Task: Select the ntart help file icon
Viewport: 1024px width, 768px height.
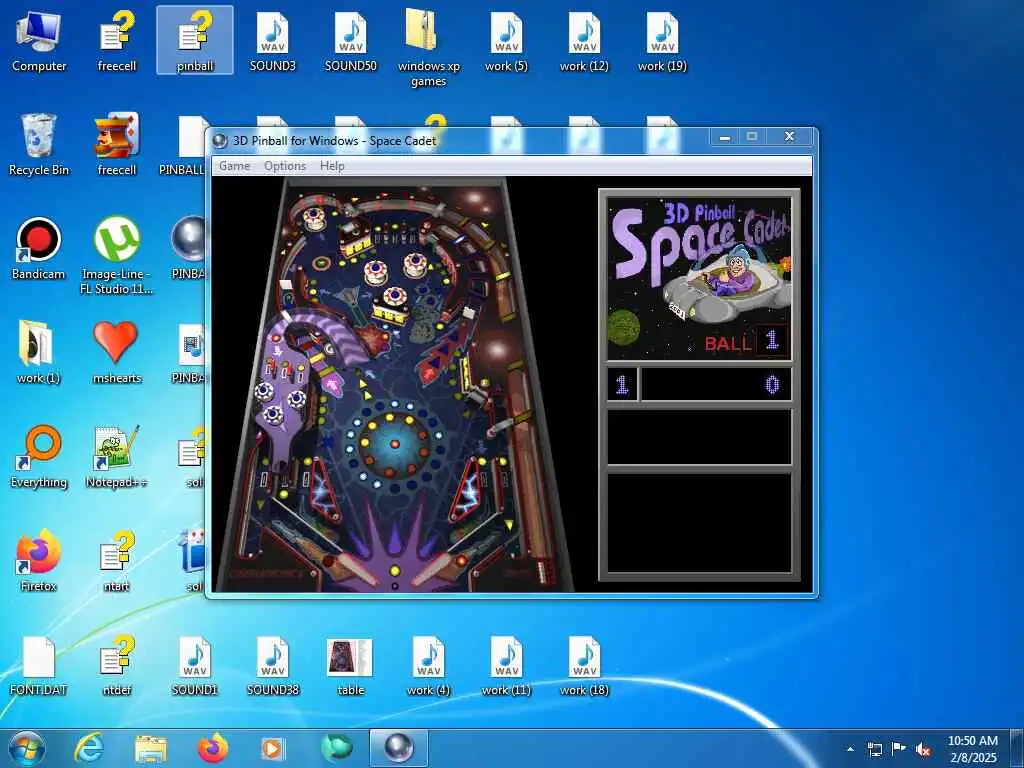Action: (117, 560)
